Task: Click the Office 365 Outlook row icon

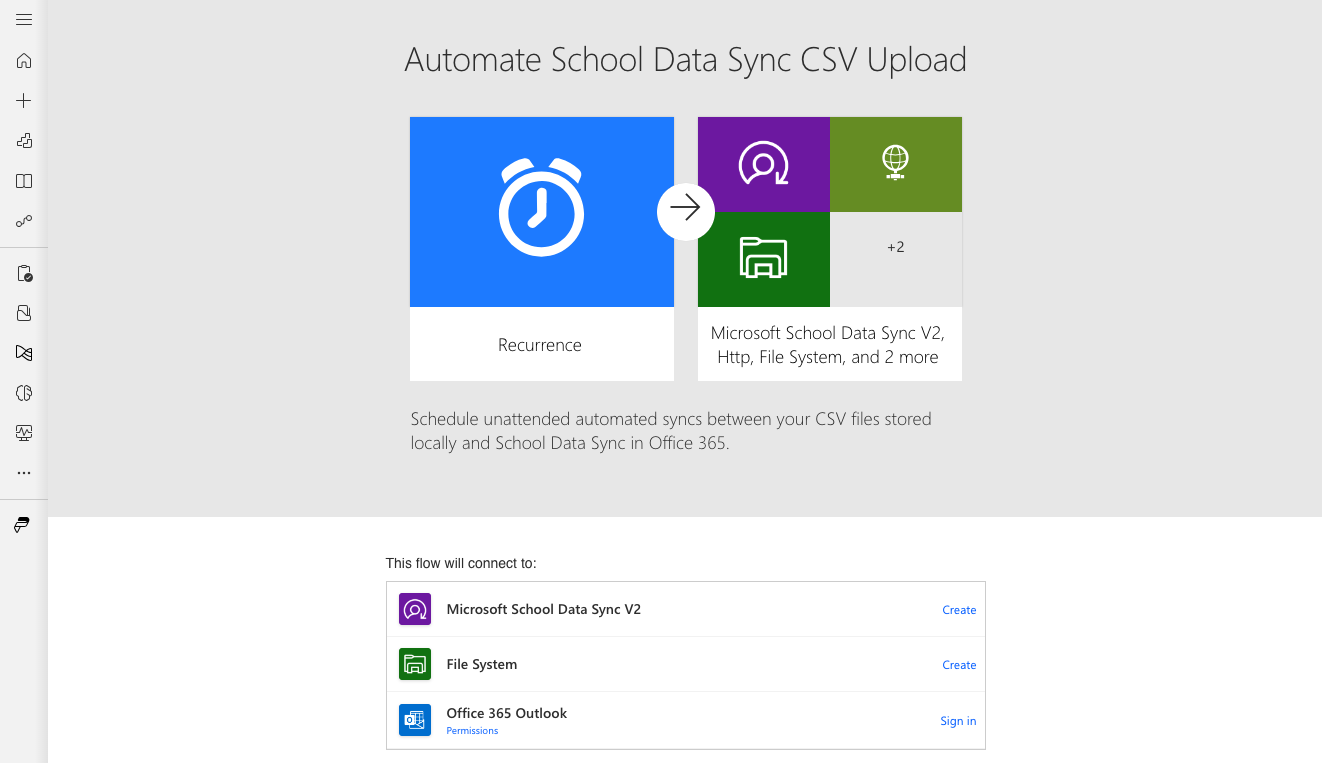Action: coord(415,720)
